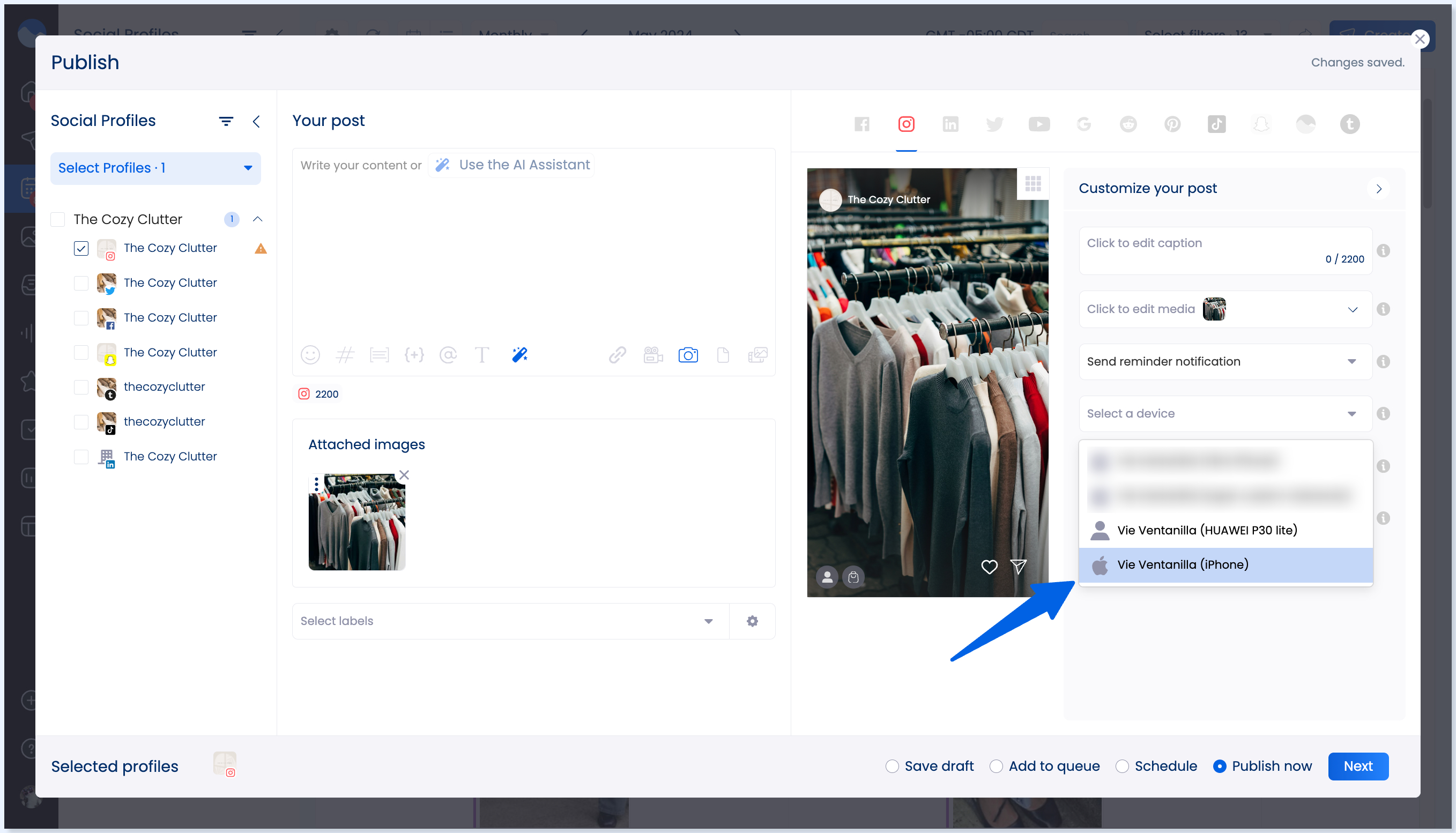Check the LinkedIn Cozy Clutter profile
The image size is (1456, 833).
tap(81, 457)
